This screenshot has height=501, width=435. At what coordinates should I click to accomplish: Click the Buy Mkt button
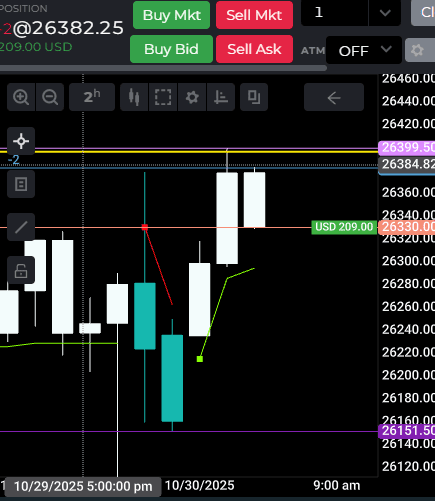point(171,15)
